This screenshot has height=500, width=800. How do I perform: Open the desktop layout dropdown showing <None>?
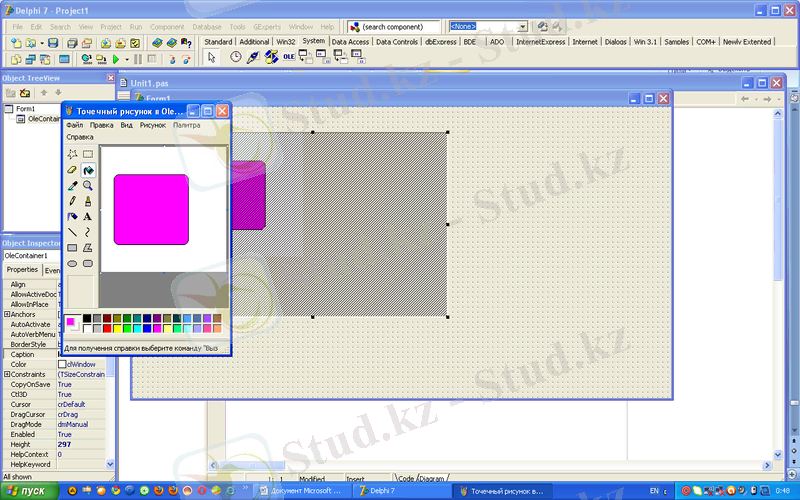(x=523, y=26)
